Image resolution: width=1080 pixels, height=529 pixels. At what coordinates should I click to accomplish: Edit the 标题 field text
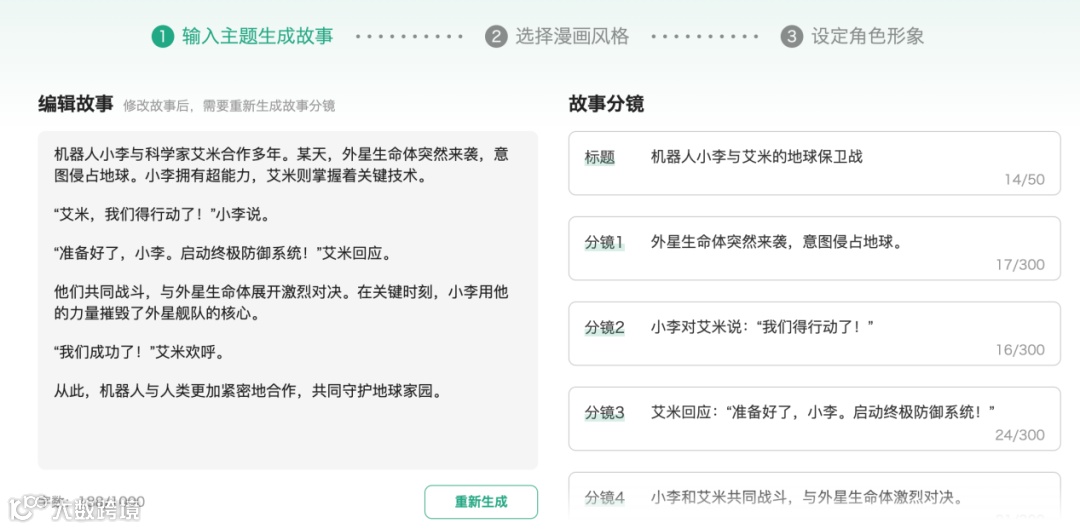click(x=756, y=157)
